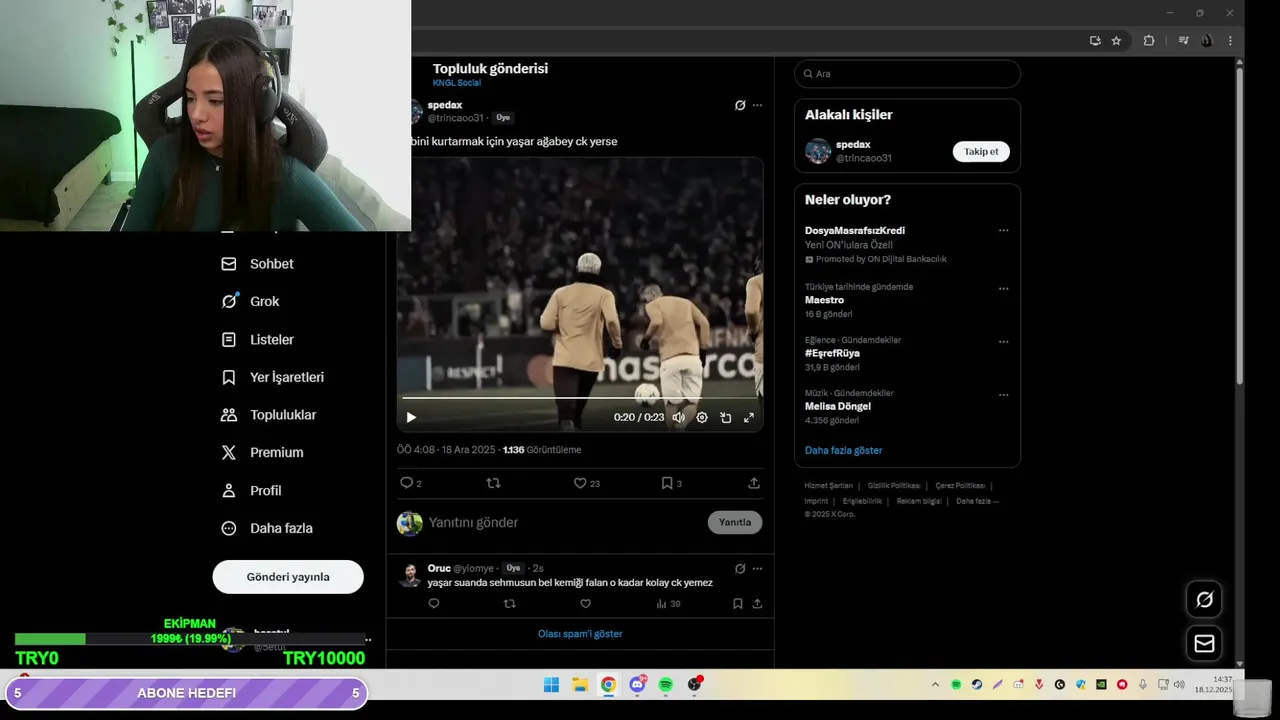Repost Oruc's comment
The width and height of the screenshot is (1280, 720).
(x=510, y=604)
